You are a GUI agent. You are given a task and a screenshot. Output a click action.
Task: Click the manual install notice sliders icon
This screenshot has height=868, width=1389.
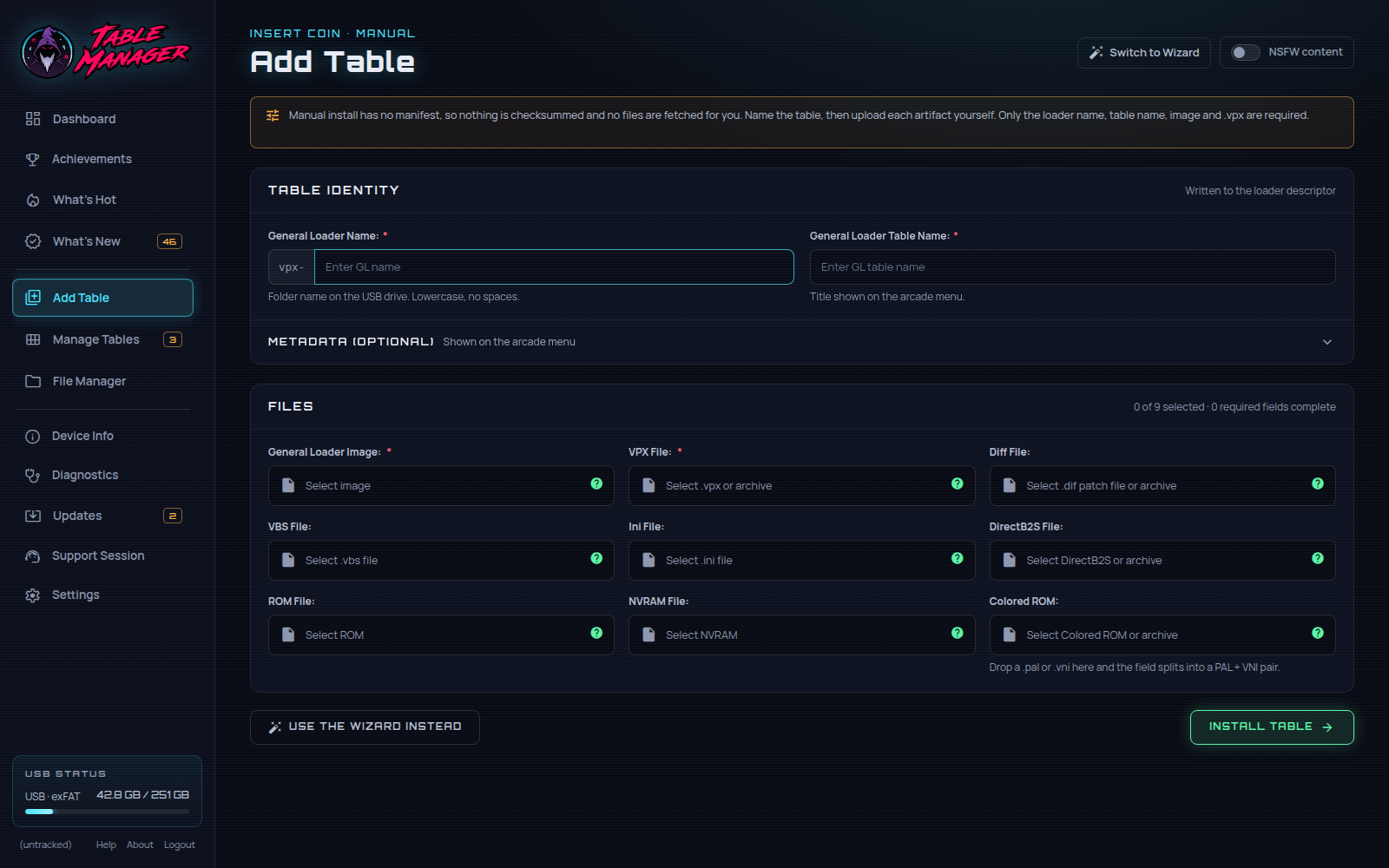[x=273, y=115]
